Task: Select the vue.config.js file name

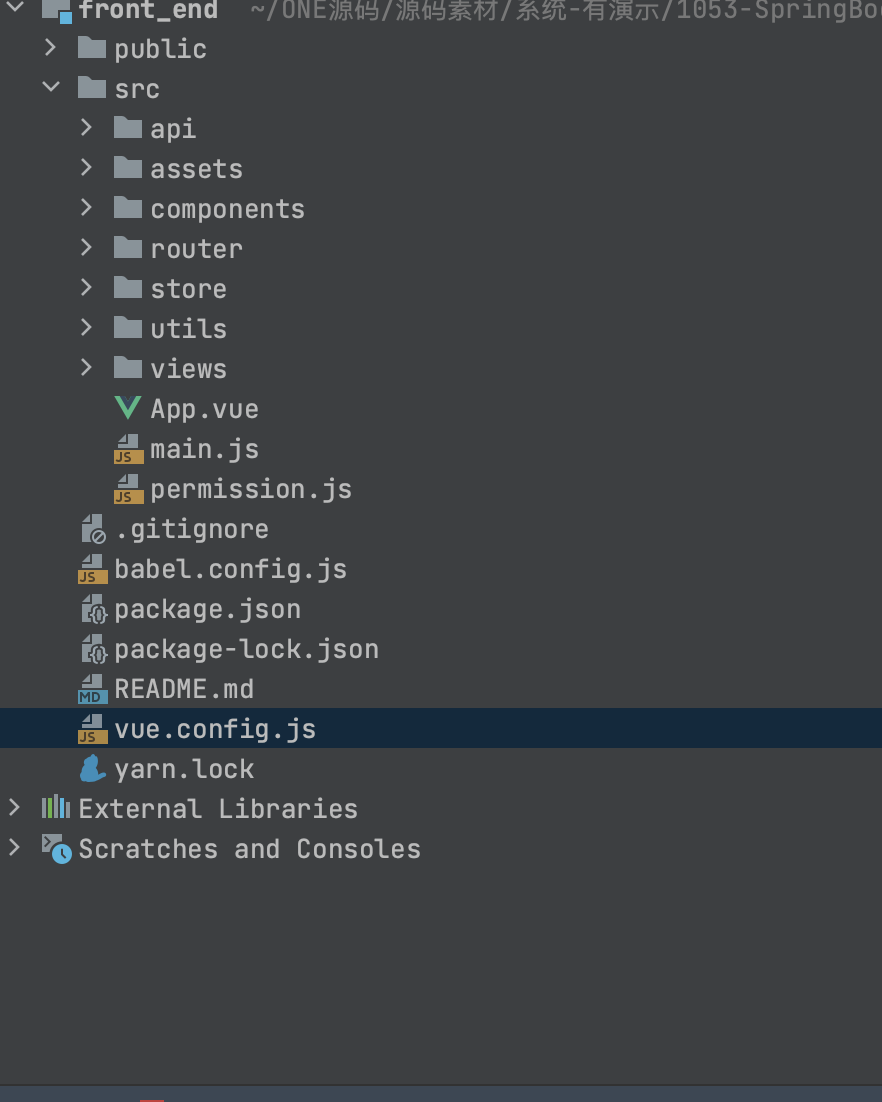Action: (214, 730)
